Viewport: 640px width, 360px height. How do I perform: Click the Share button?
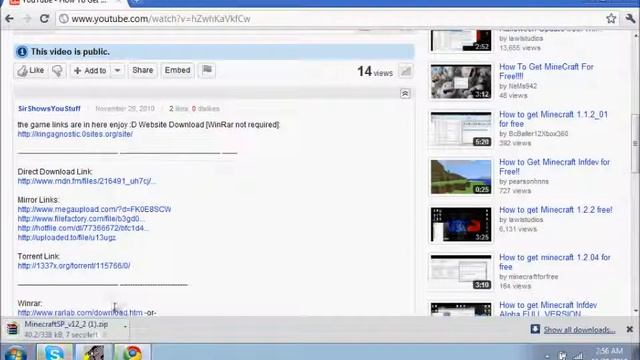click(142, 70)
